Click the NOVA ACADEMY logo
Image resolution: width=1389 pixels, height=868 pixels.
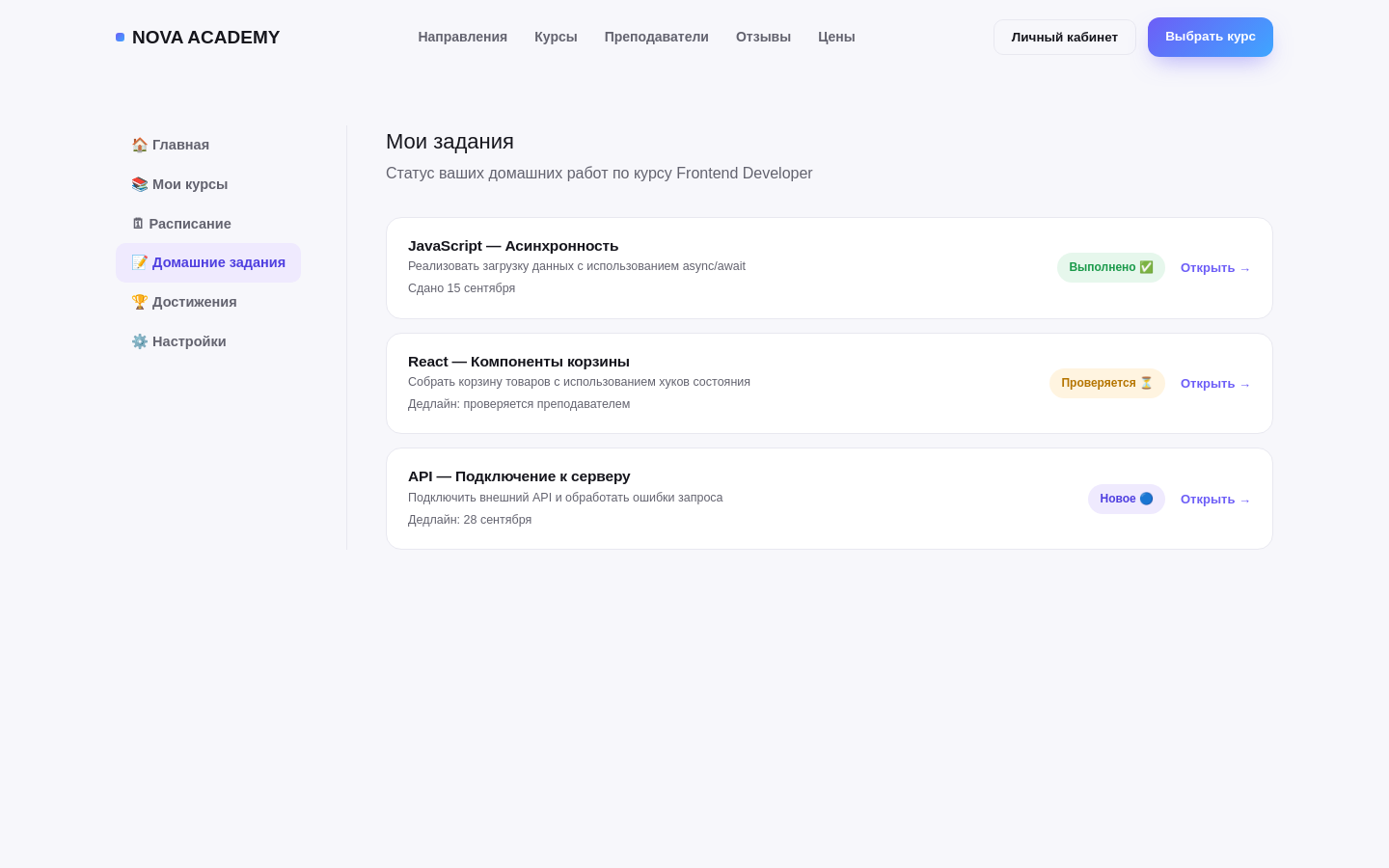tap(198, 38)
